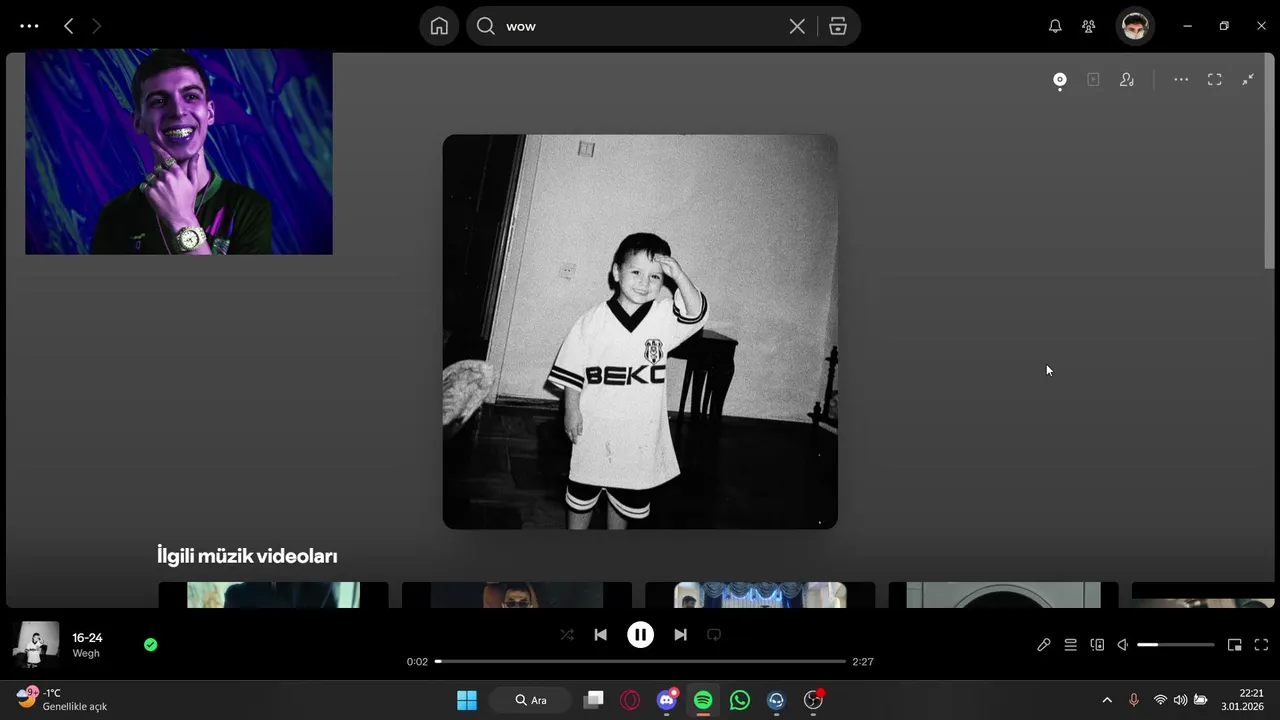Open the Windows Start menu

[467, 700]
